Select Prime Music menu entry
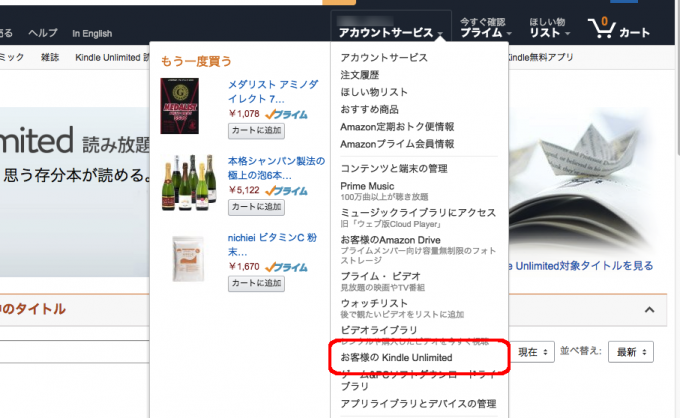Image resolution: width=680 pixels, height=418 pixels. coord(367,186)
